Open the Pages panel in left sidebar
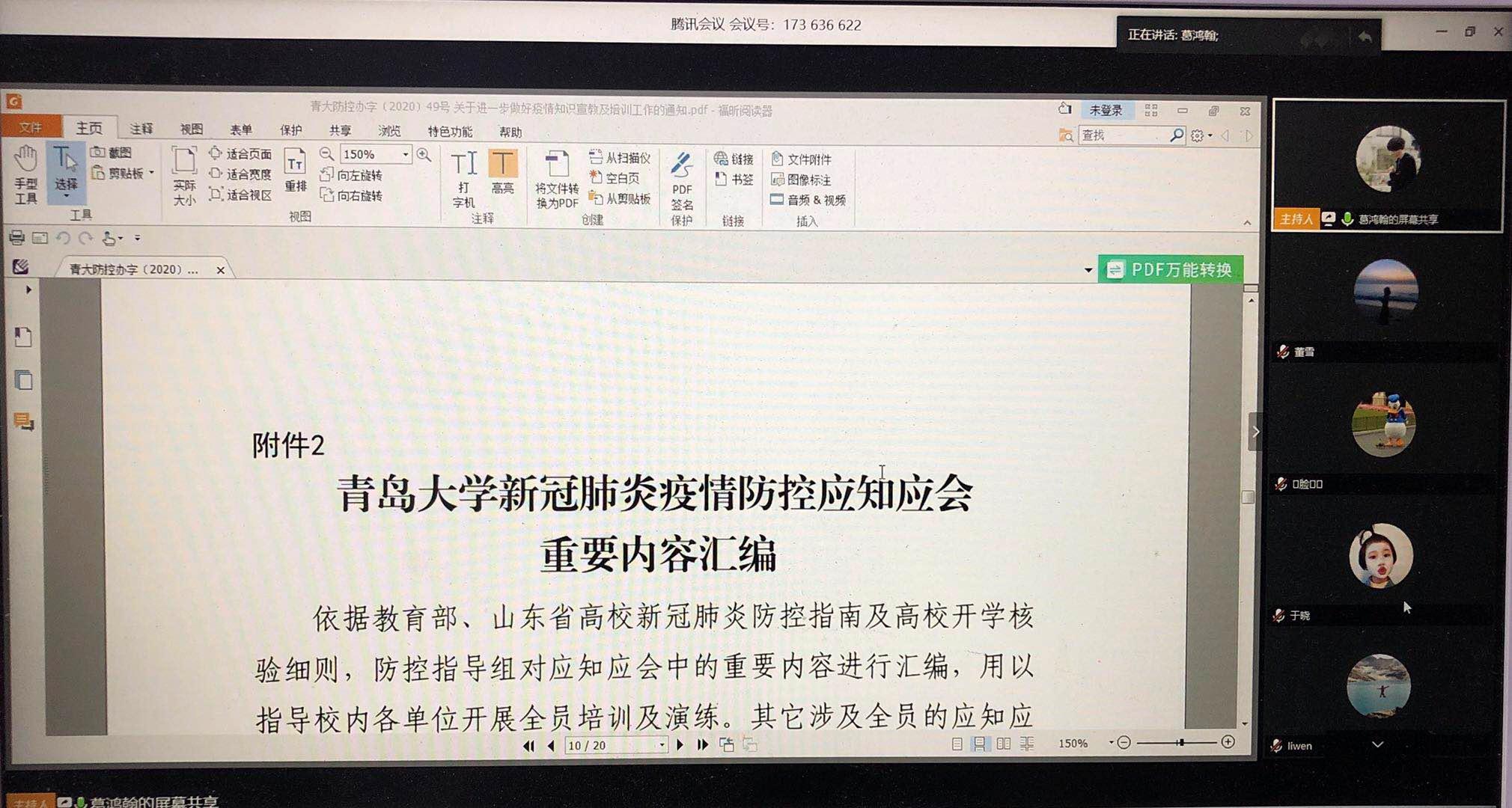This screenshot has height=808, width=1512. point(24,380)
